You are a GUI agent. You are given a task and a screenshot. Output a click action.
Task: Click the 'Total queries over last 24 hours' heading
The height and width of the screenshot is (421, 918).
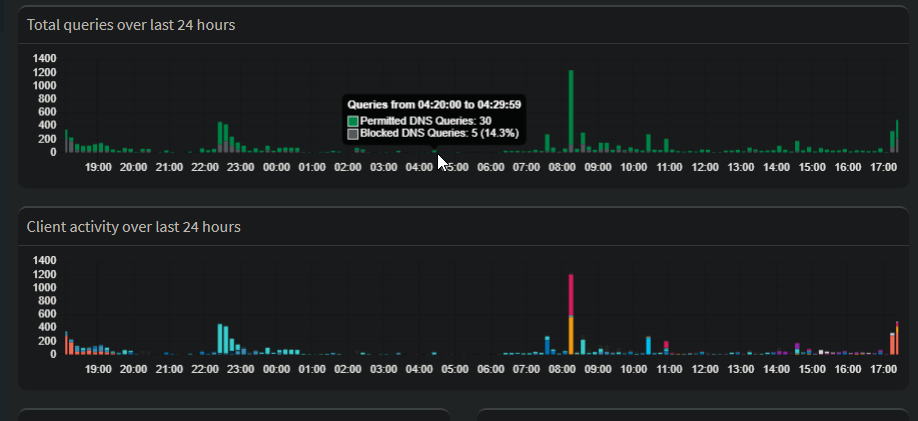pos(131,25)
